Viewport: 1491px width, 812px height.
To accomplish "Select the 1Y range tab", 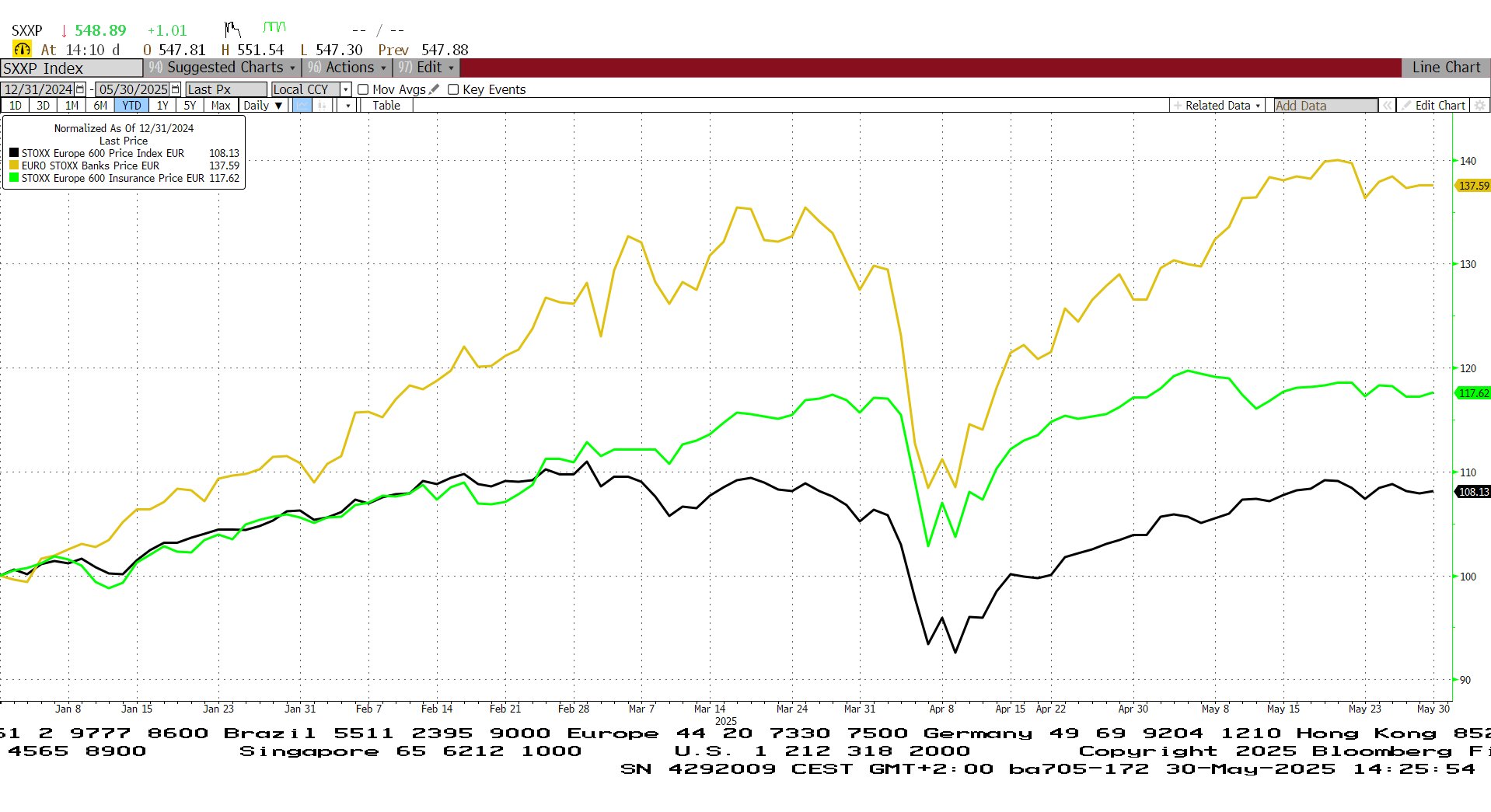I will [x=162, y=106].
